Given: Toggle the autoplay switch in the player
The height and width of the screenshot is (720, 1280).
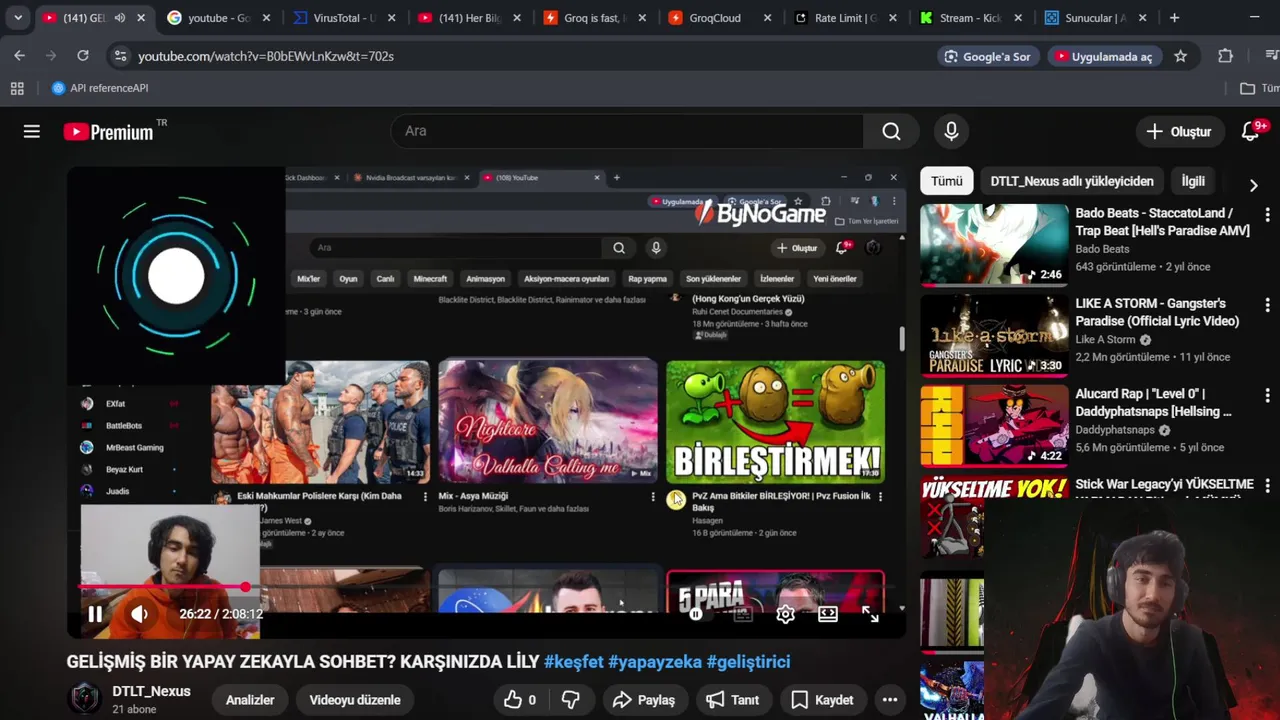Looking at the screenshot, I should (697, 614).
